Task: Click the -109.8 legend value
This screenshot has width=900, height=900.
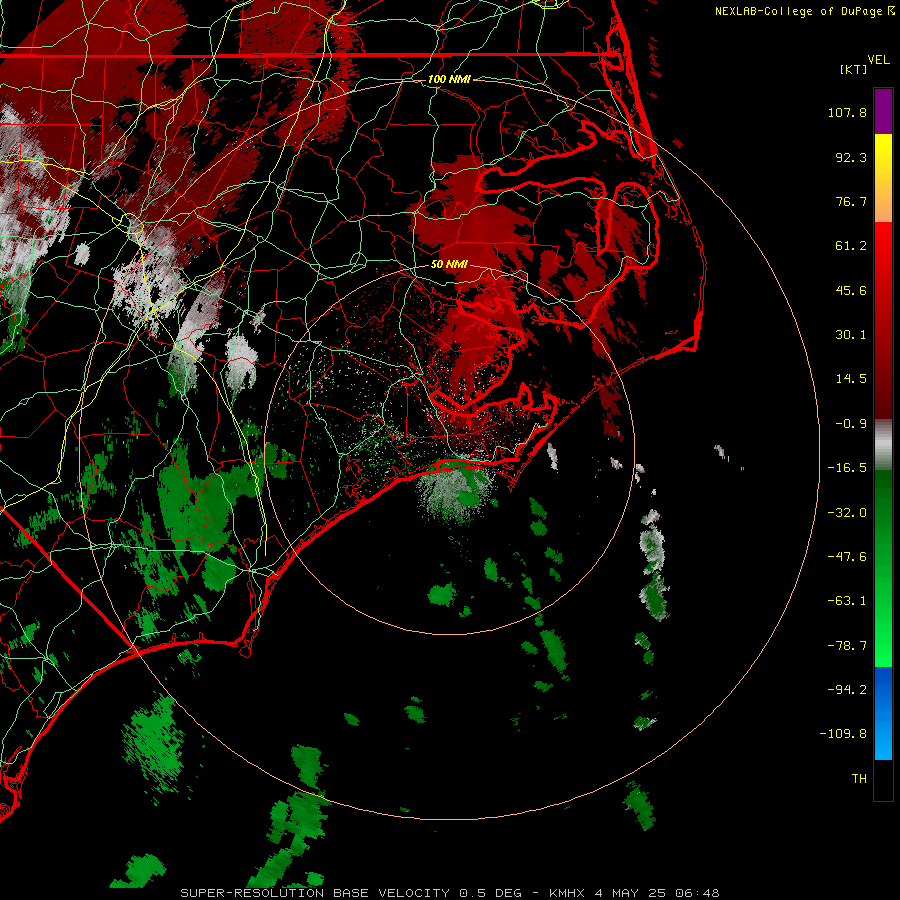Action: click(x=844, y=734)
